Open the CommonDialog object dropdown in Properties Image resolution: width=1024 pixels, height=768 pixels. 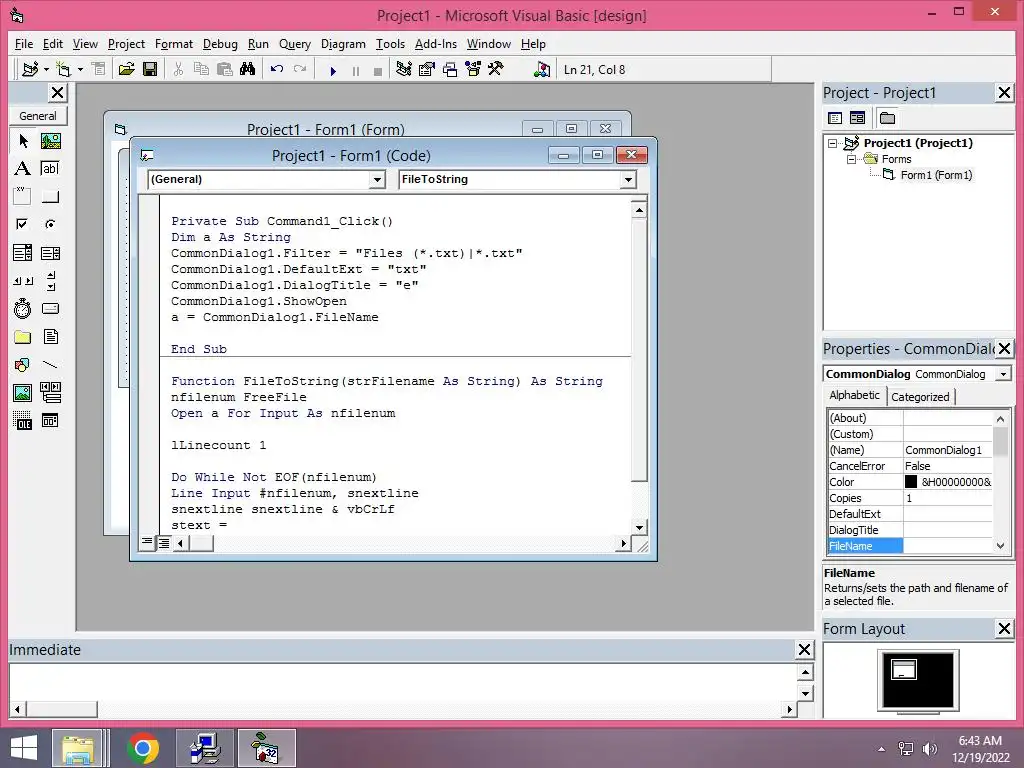coord(1002,374)
